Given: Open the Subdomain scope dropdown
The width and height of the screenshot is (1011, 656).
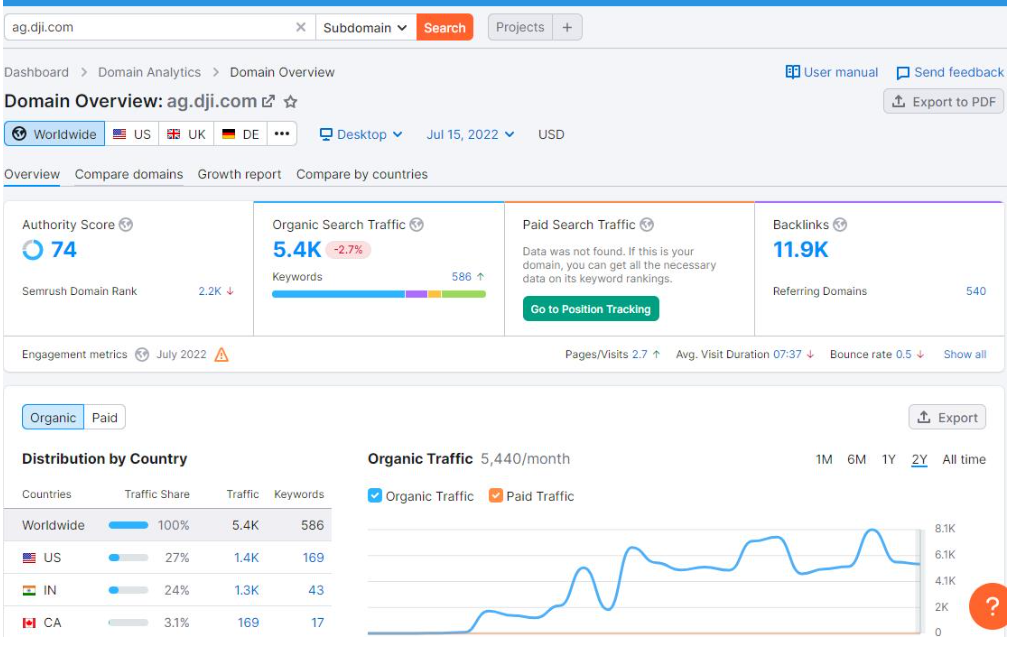Looking at the screenshot, I should click(x=366, y=27).
